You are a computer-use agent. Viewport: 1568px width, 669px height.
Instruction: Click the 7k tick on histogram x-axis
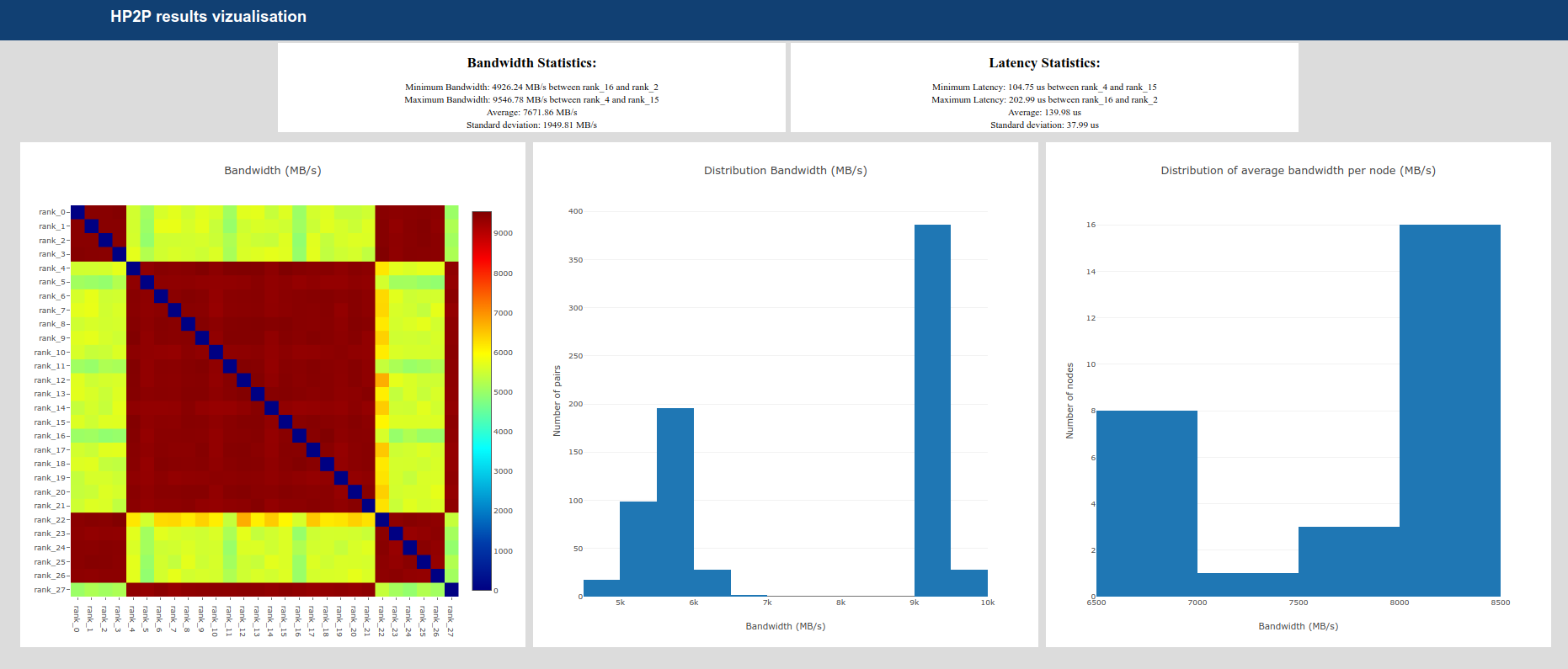click(x=767, y=603)
